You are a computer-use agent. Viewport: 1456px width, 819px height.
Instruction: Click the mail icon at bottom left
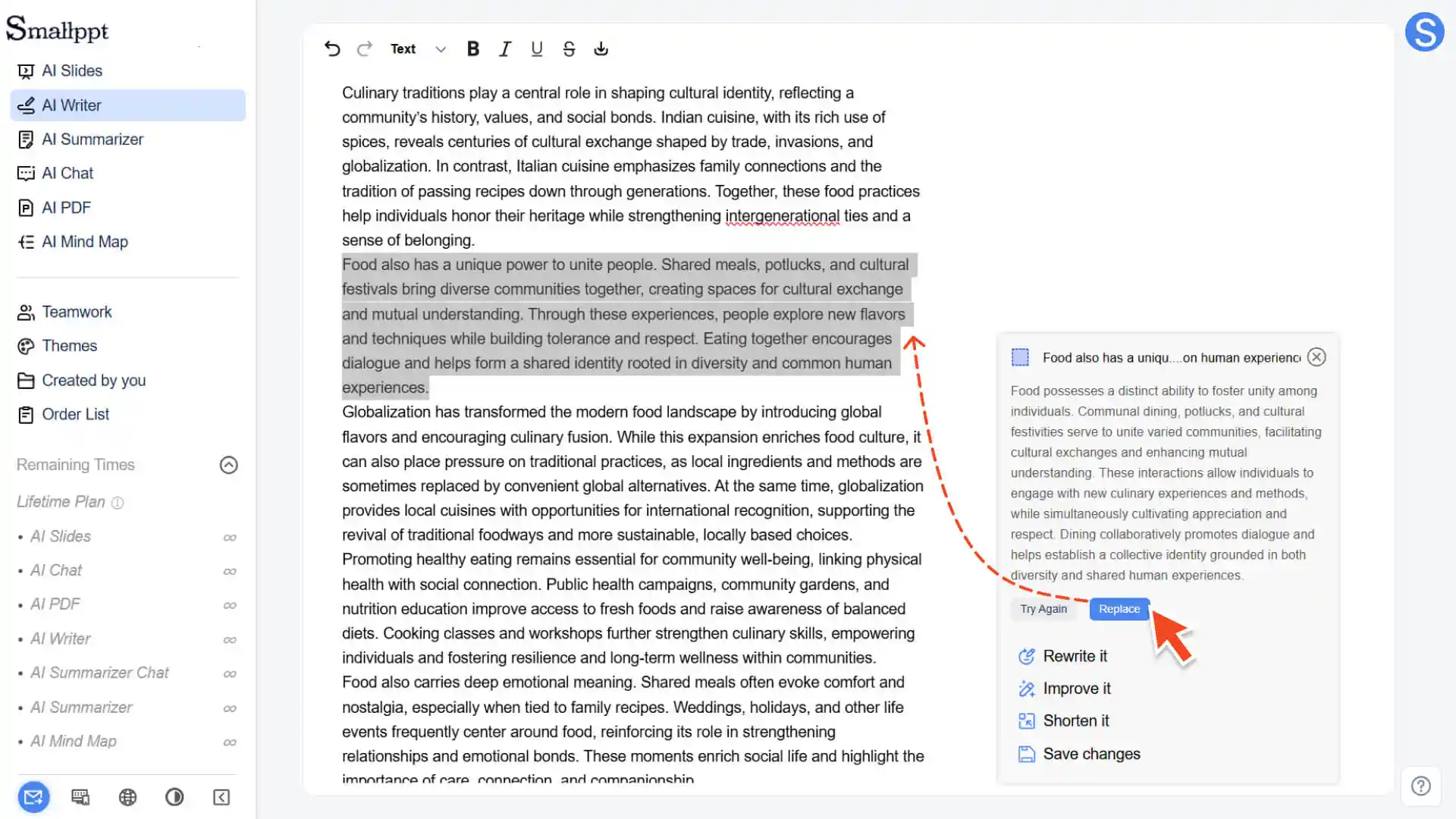tap(33, 797)
